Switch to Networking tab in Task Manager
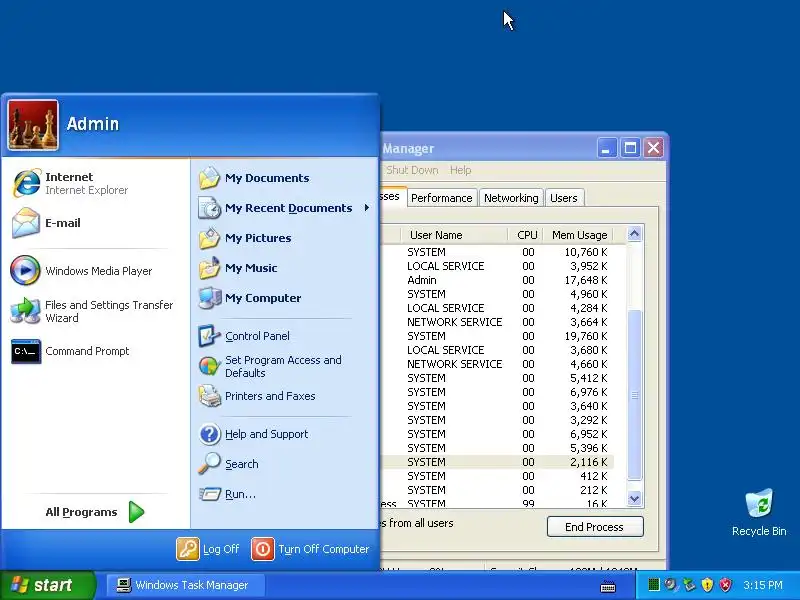 [x=511, y=198]
